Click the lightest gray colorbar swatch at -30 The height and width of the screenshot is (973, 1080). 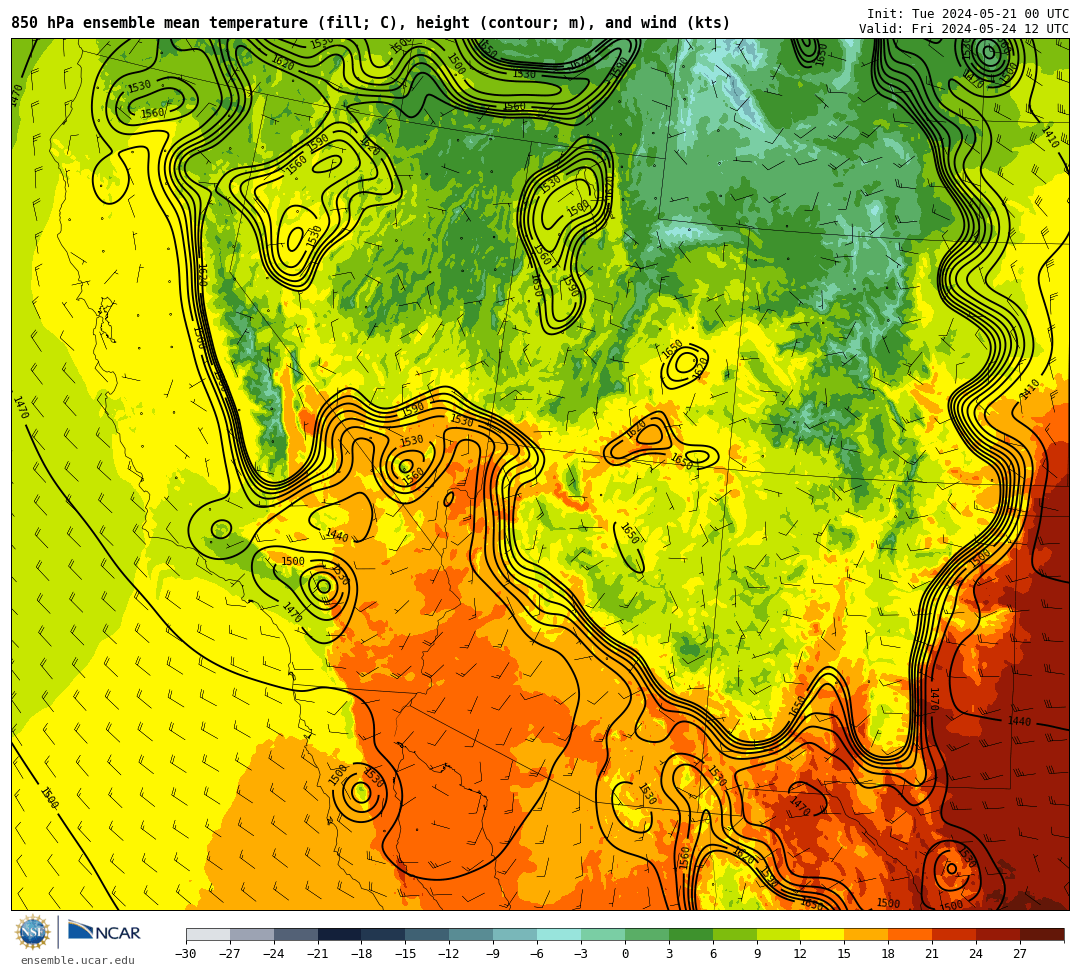pyautogui.click(x=208, y=934)
